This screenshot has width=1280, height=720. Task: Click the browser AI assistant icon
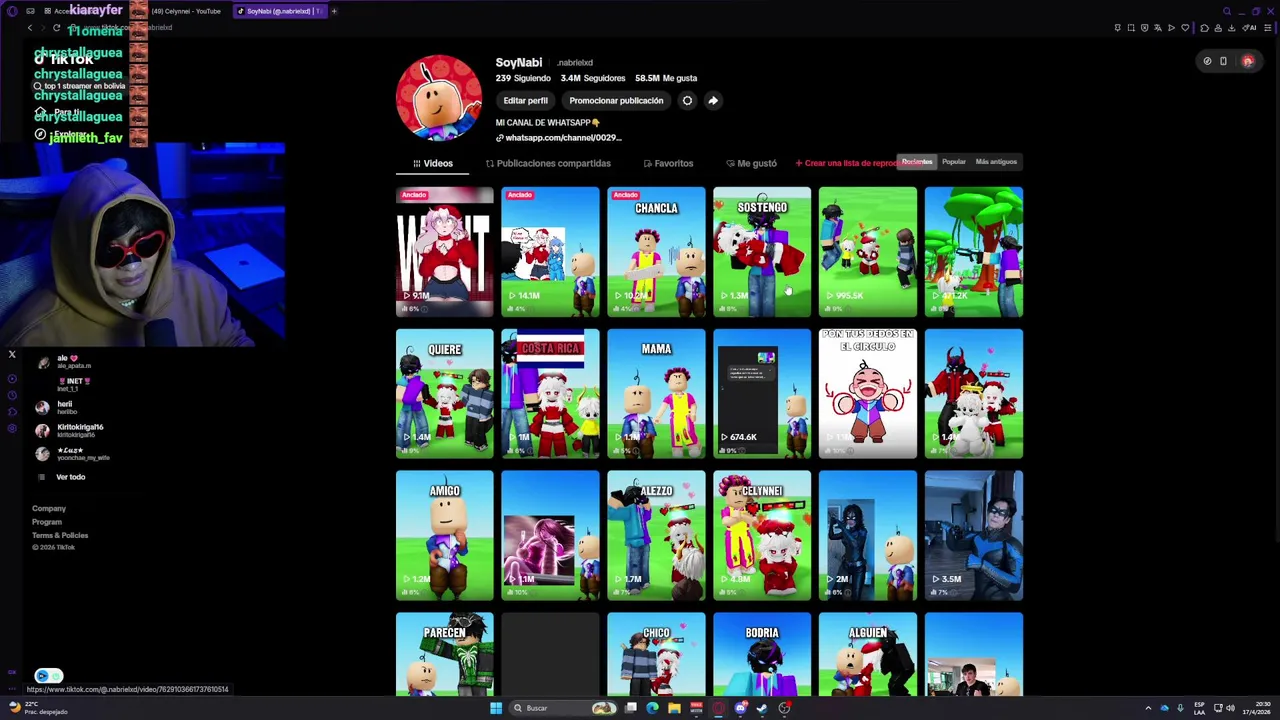(x=1250, y=28)
